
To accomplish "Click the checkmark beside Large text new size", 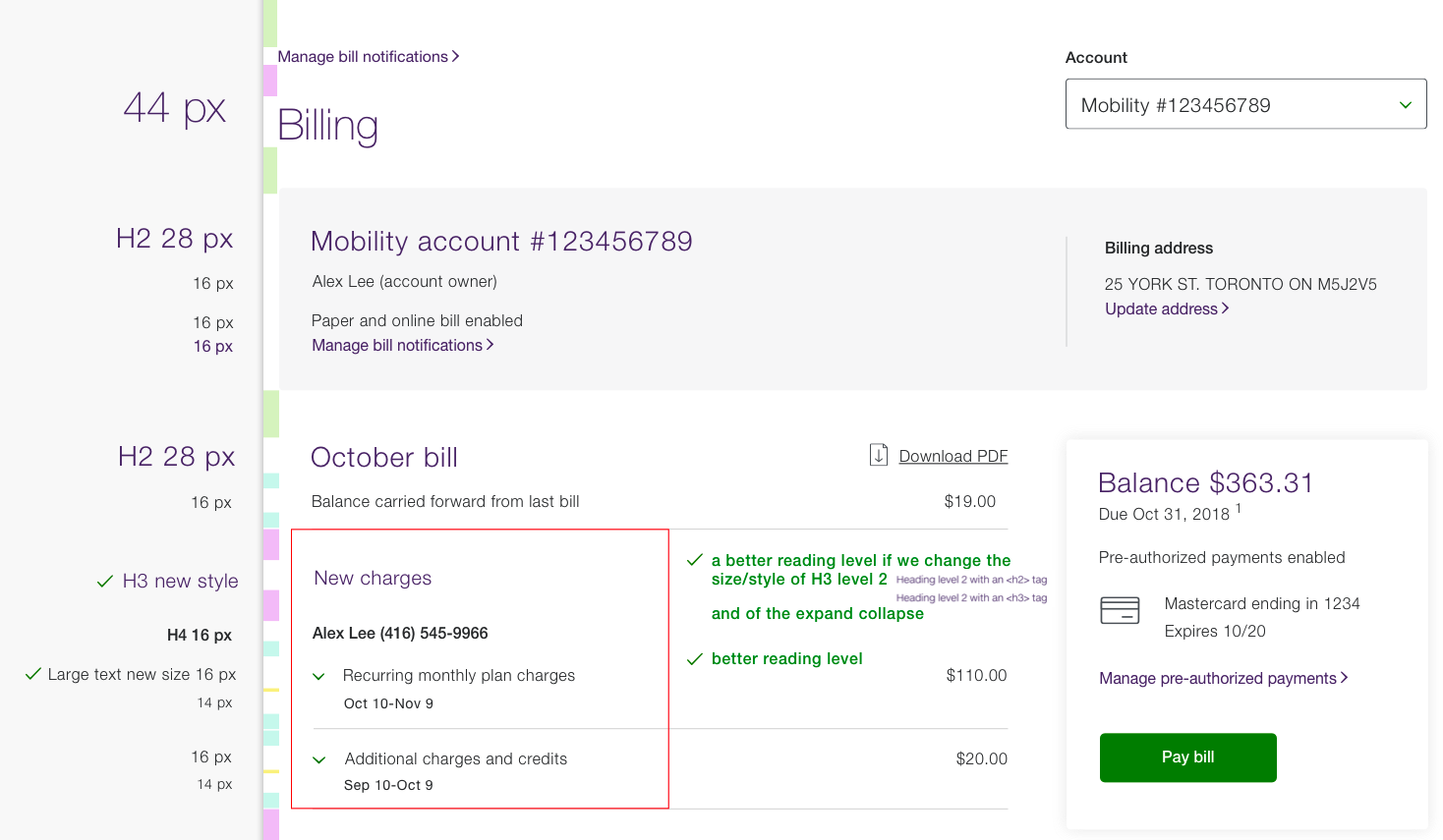I will pyautogui.click(x=33, y=674).
